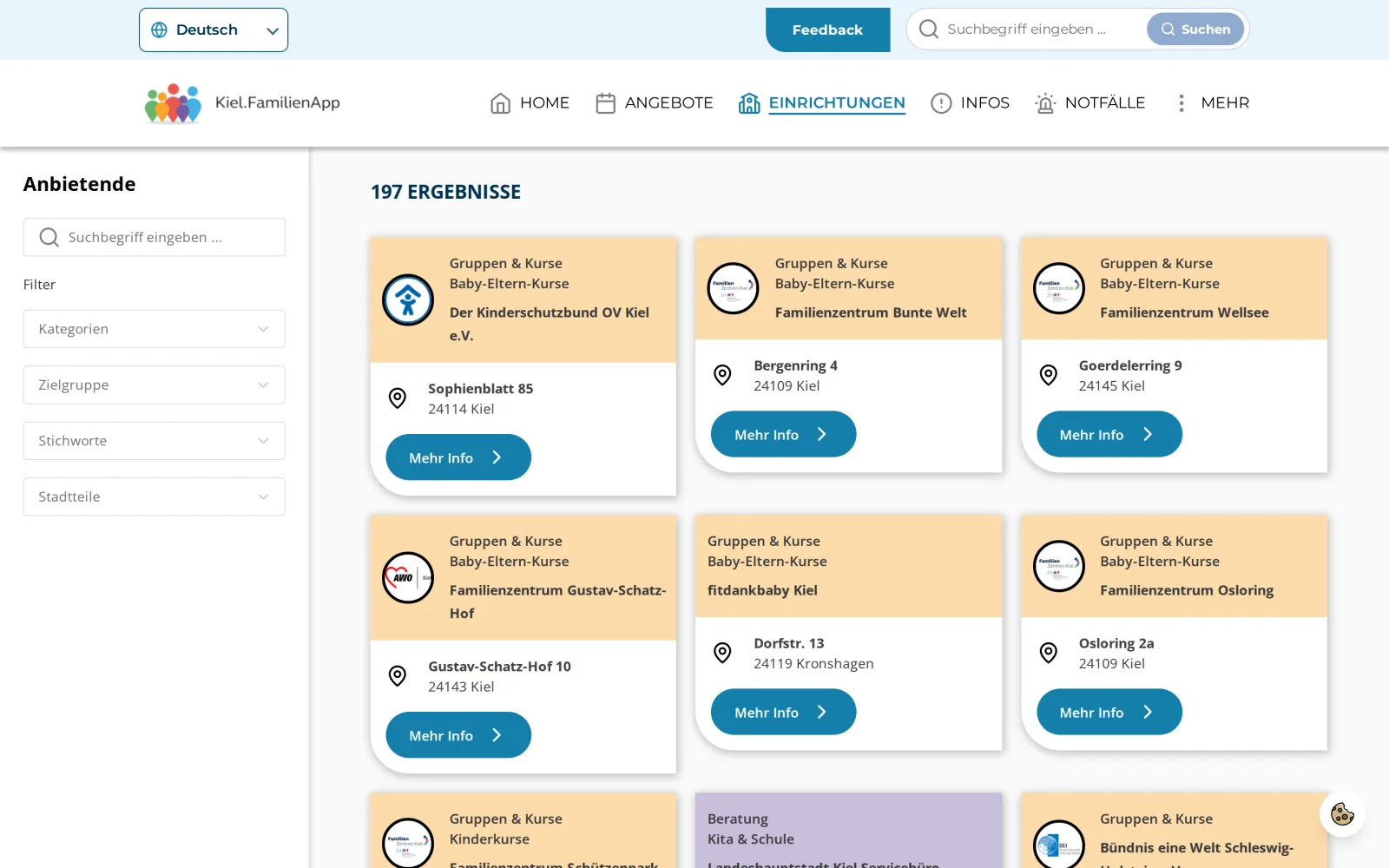Click the Suchen button
1389x868 pixels.
pyautogui.click(x=1195, y=30)
